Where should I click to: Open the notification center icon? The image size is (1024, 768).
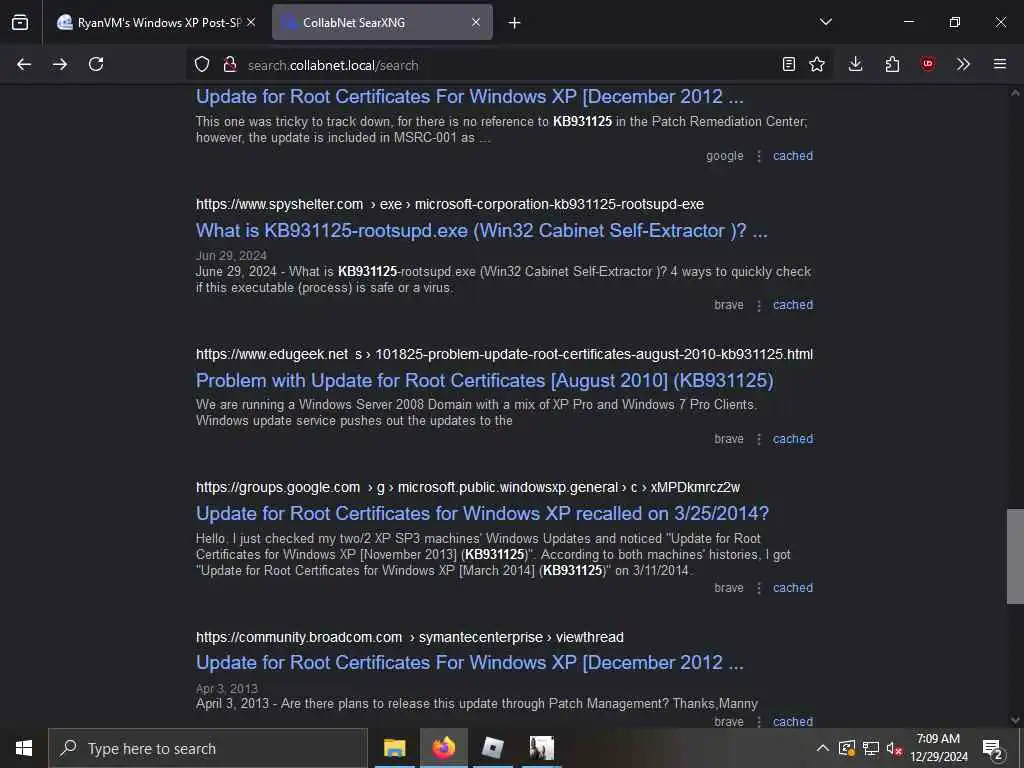point(993,749)
